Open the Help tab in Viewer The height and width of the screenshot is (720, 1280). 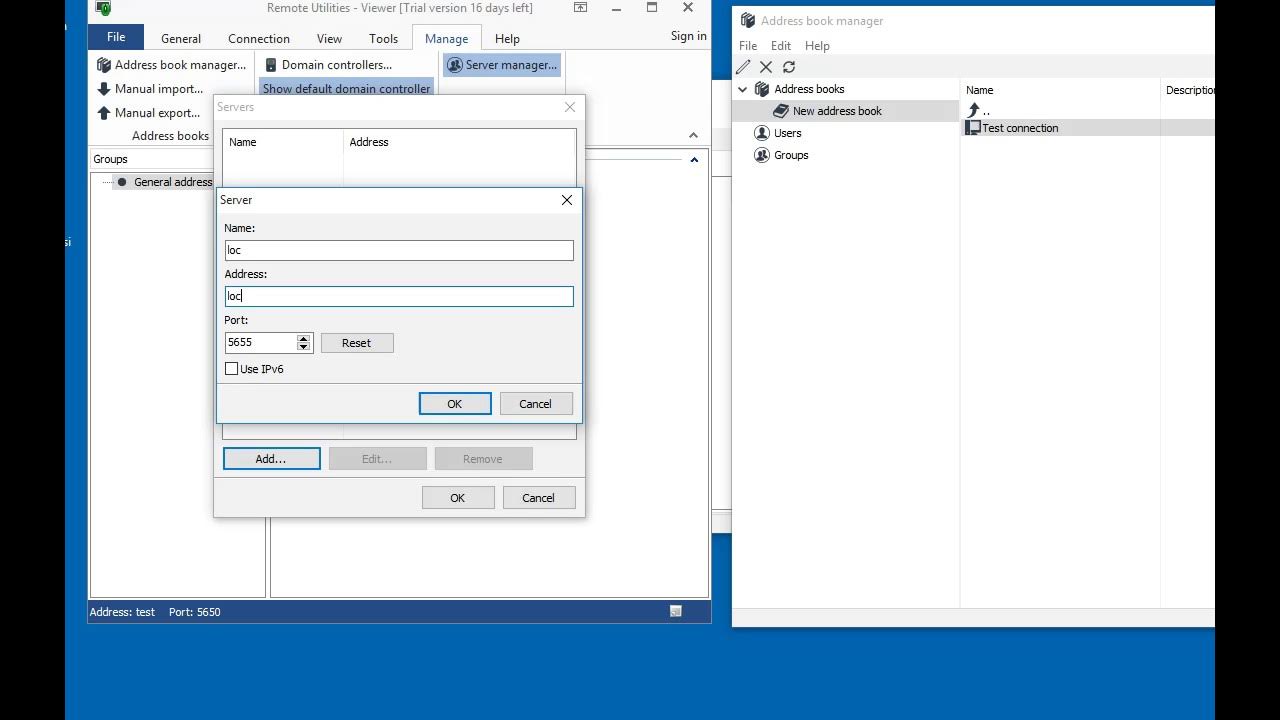[507, 39]
